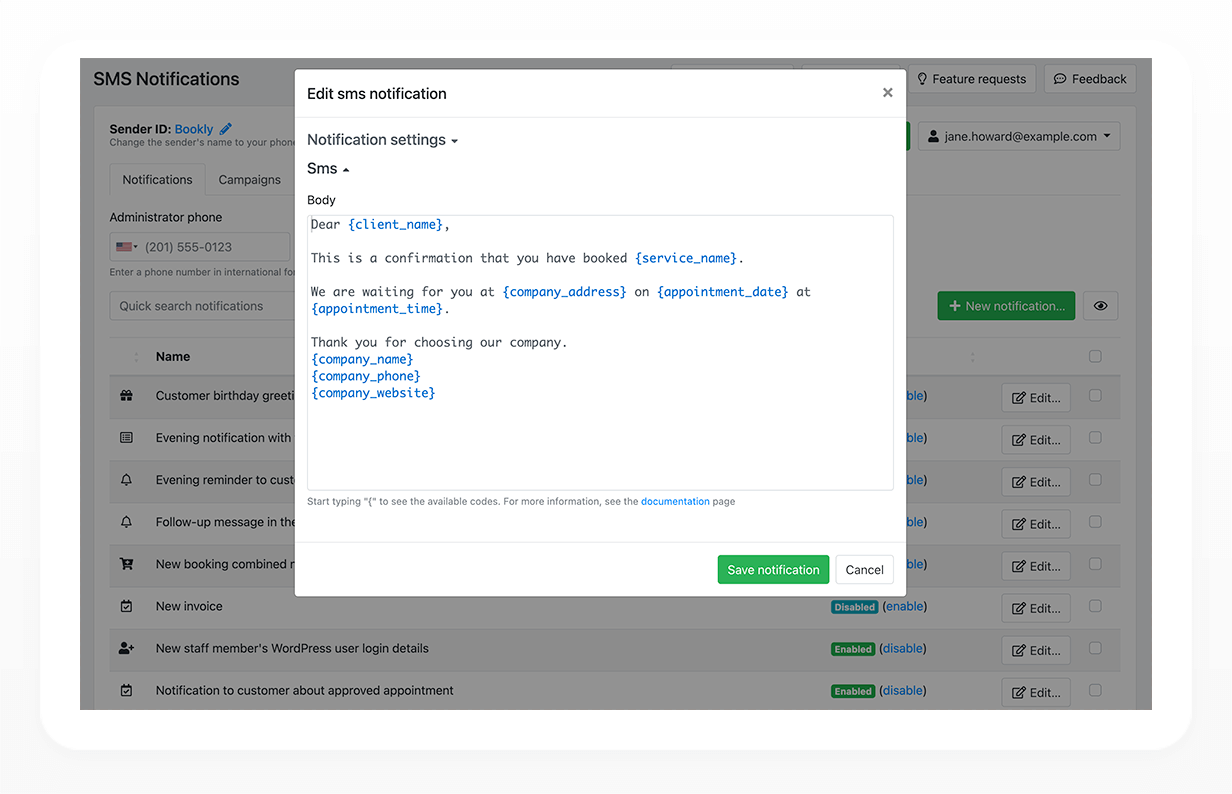The image size is (1232, 794).
Task: Click the gift icon for Customer birthday greeting
Action: click(126, 396)
